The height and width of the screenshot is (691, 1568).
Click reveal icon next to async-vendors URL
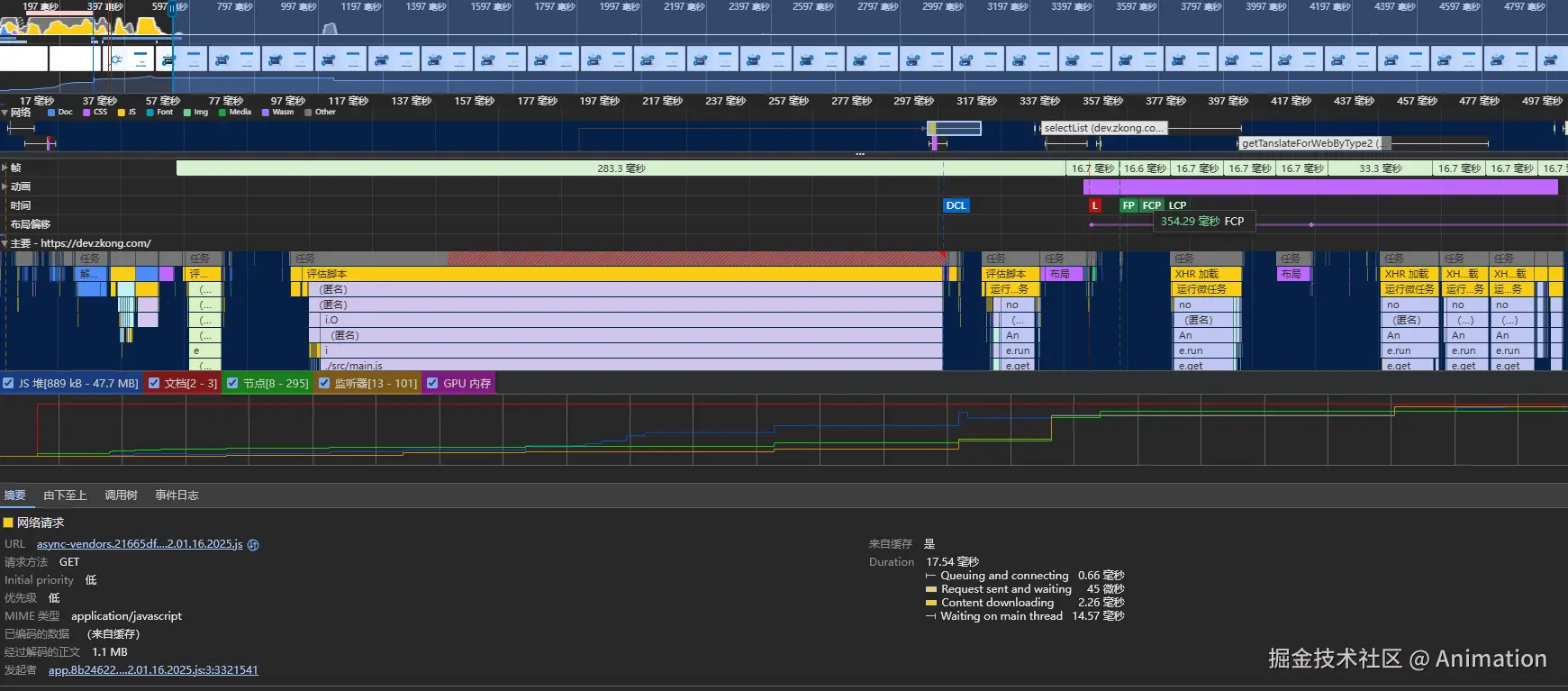coord(253,544)
